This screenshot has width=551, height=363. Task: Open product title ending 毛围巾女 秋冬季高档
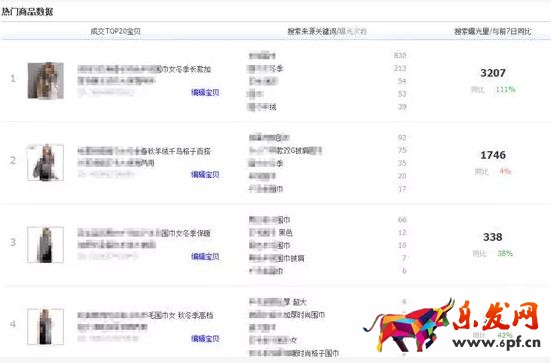[x=145, y=316]
